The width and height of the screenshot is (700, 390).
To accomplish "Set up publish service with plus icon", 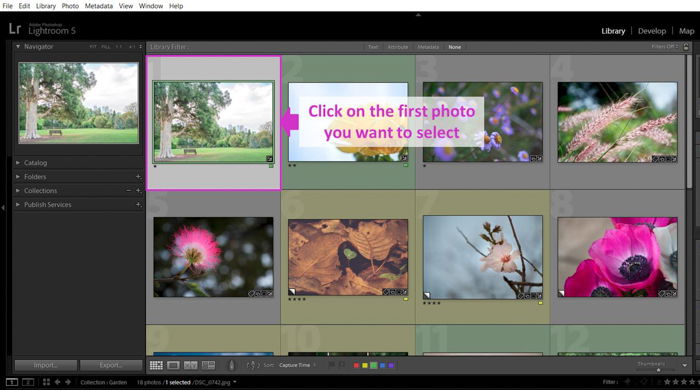I will tap(138, 204).
